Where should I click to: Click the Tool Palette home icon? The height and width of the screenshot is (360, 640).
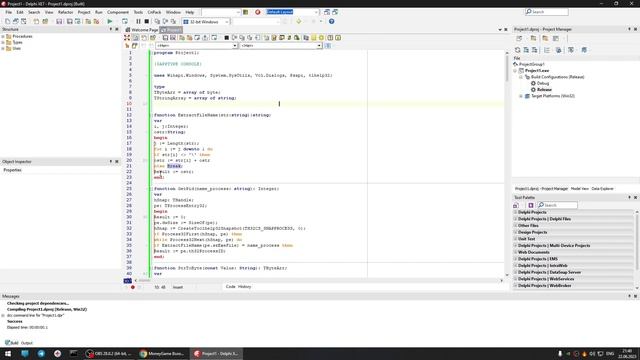tap(516, 205)
